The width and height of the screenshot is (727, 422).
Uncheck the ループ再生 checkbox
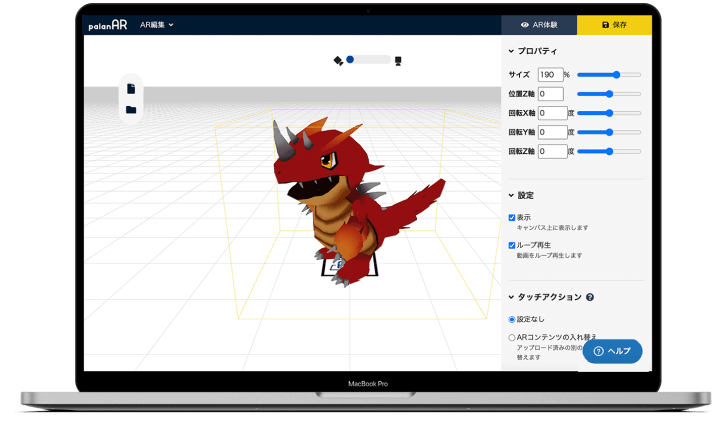pos(512,245)
